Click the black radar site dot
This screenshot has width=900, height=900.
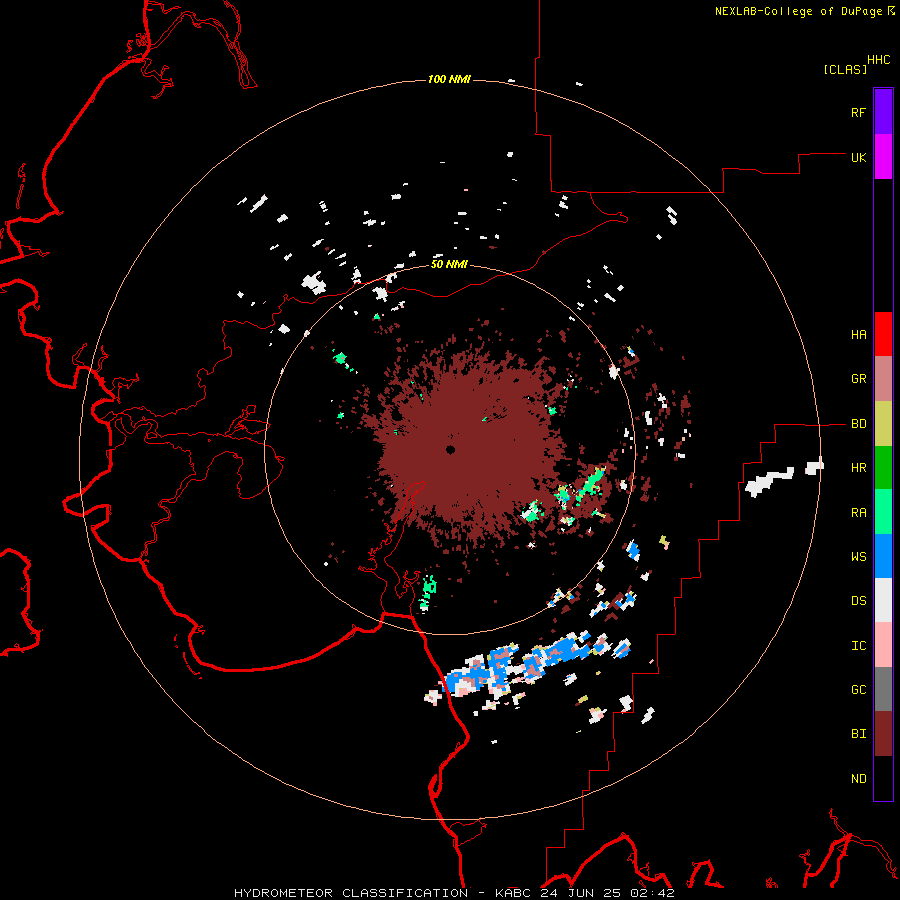coord(451,449)
